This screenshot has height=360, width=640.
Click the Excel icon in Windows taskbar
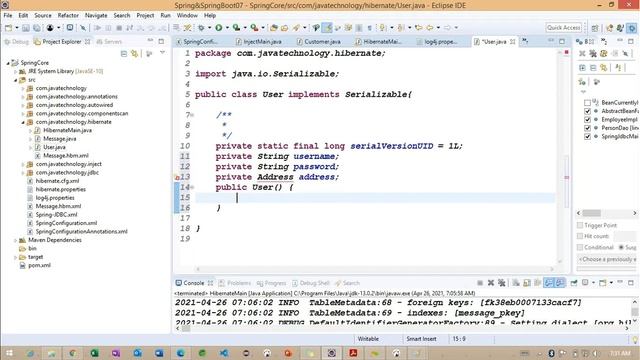click(x=95, y=353)
